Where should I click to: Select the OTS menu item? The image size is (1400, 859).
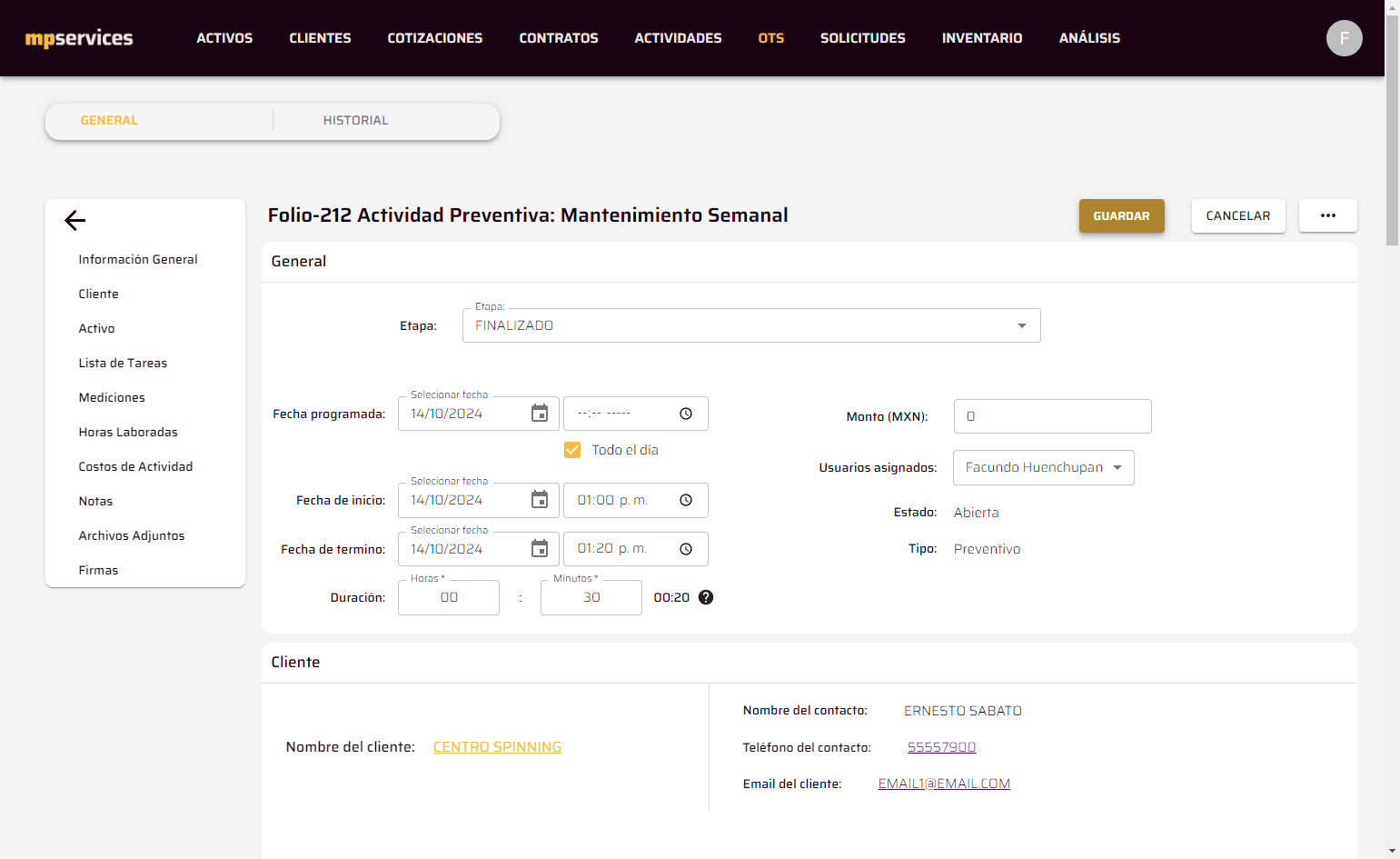tap(771, 38)
